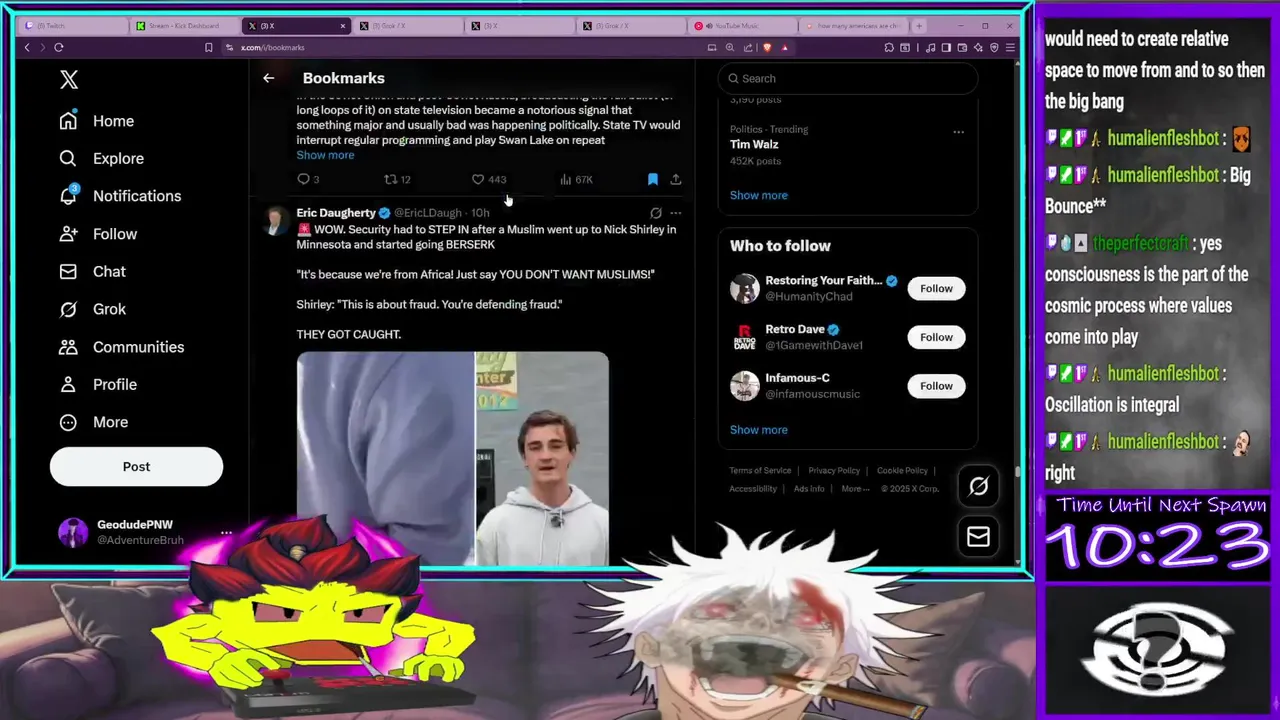
Task: Switch to Stream - Kick Dashboard tab
Action: (186, 26)
